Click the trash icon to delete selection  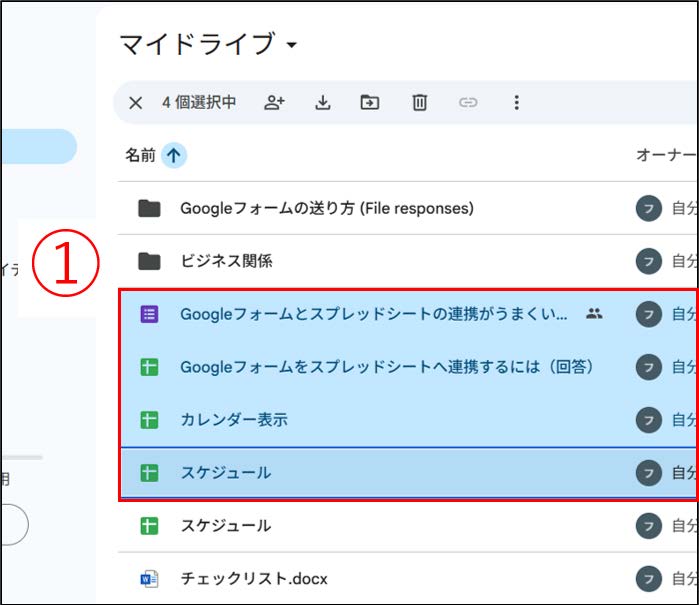(x=419, y=103)
